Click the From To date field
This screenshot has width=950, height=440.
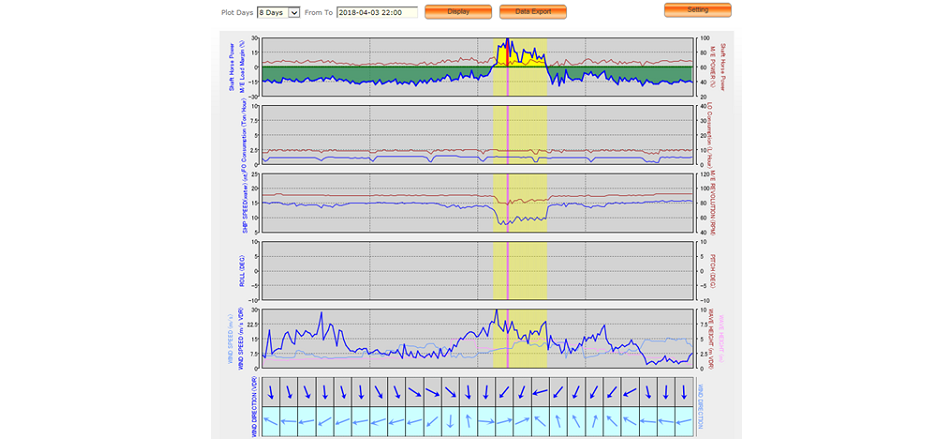[376, 12]
